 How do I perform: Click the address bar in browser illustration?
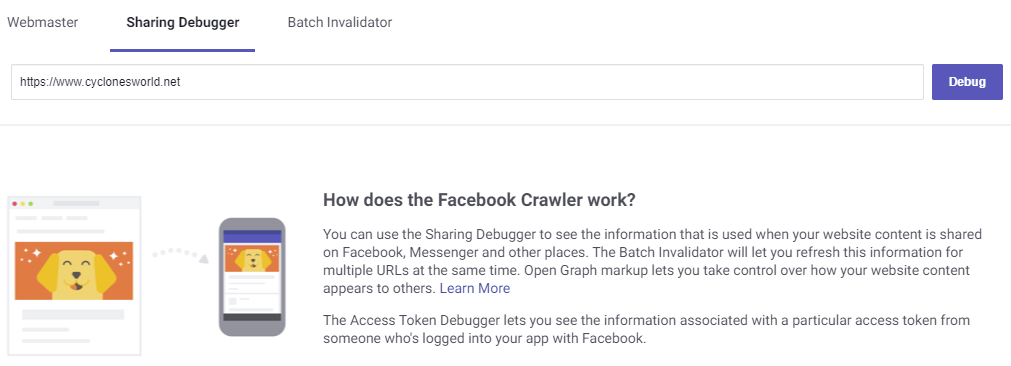(x=76, y=203)
